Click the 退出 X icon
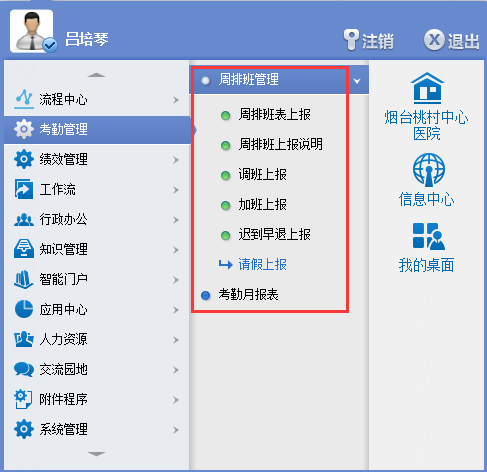 pyautogui.click(x=434, y=40)
